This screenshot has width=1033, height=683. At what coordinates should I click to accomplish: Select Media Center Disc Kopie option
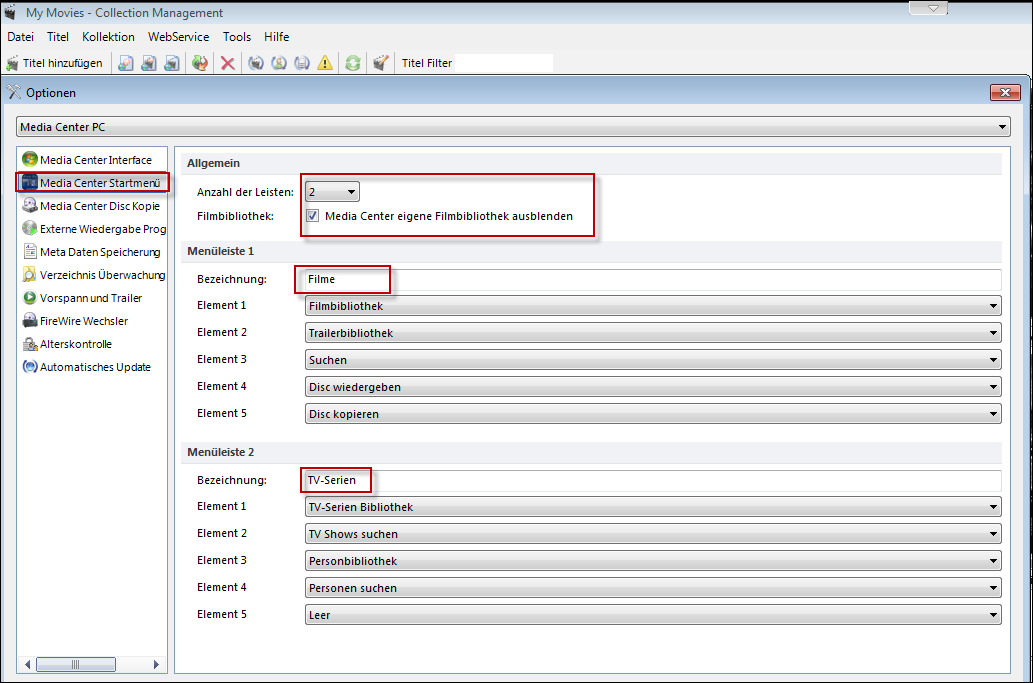pyautogui.click(x=92, y=206)
